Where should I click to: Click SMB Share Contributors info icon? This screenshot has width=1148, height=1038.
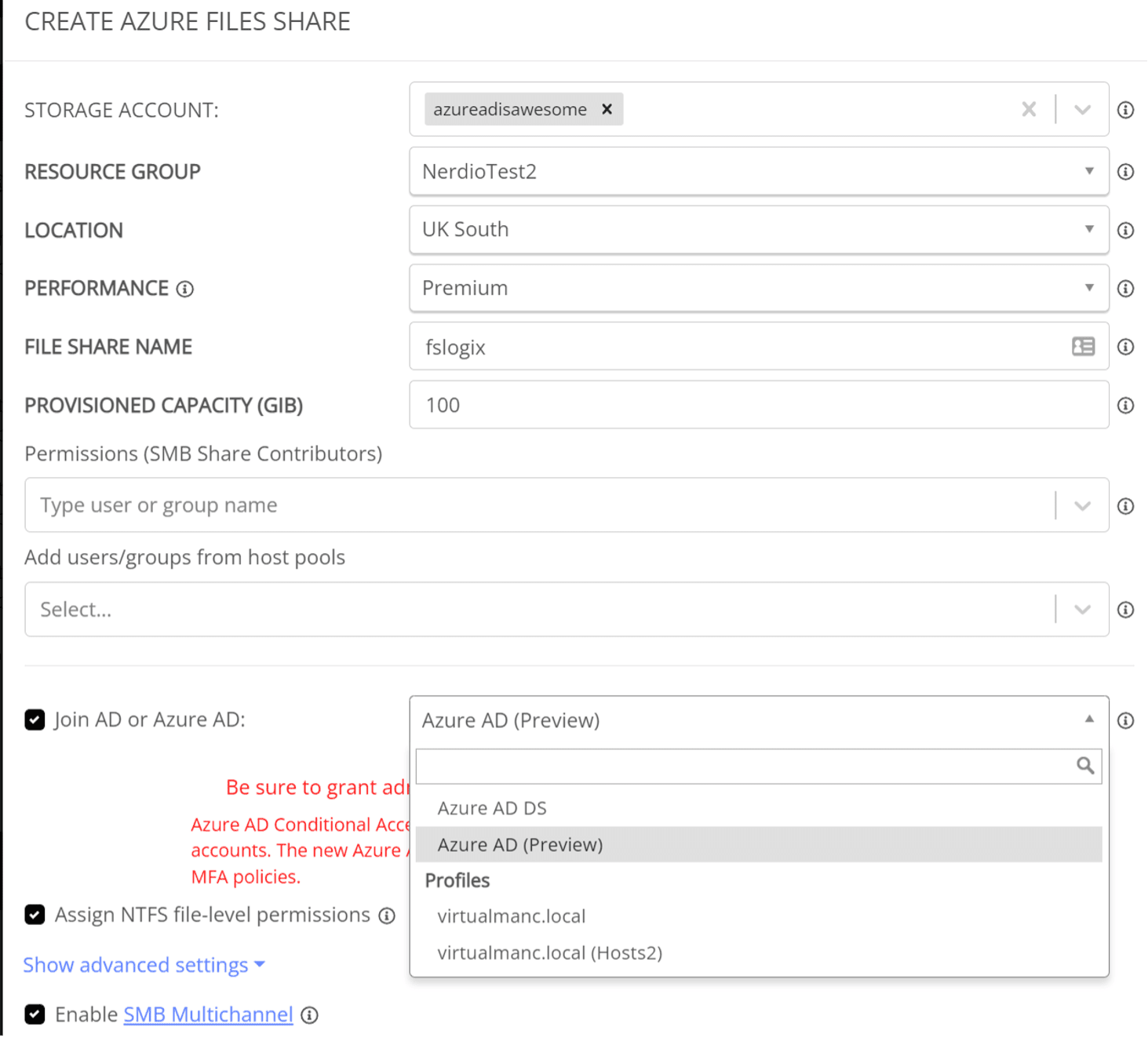1125,506
